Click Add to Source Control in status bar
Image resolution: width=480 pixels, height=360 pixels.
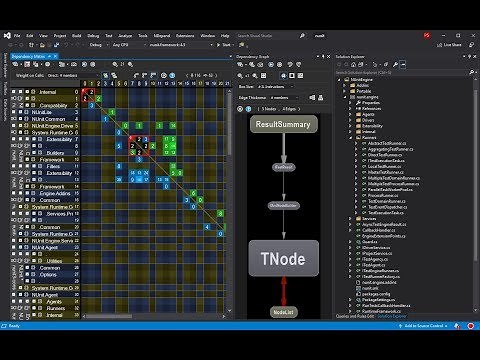point(423,326)
